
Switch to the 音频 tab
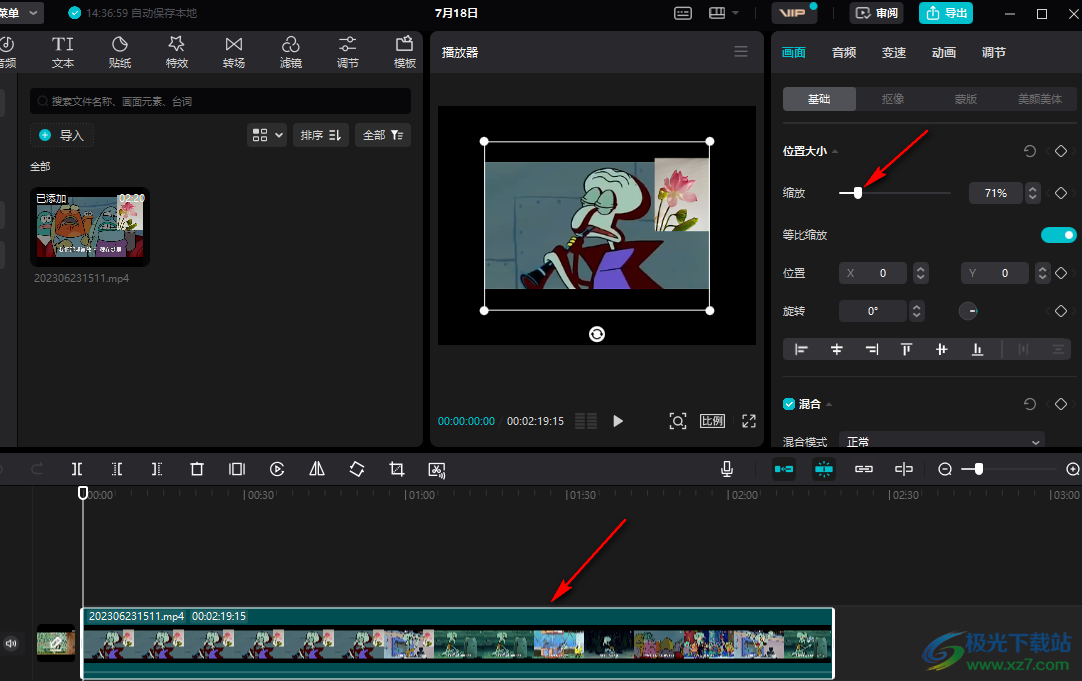[844, 52]
